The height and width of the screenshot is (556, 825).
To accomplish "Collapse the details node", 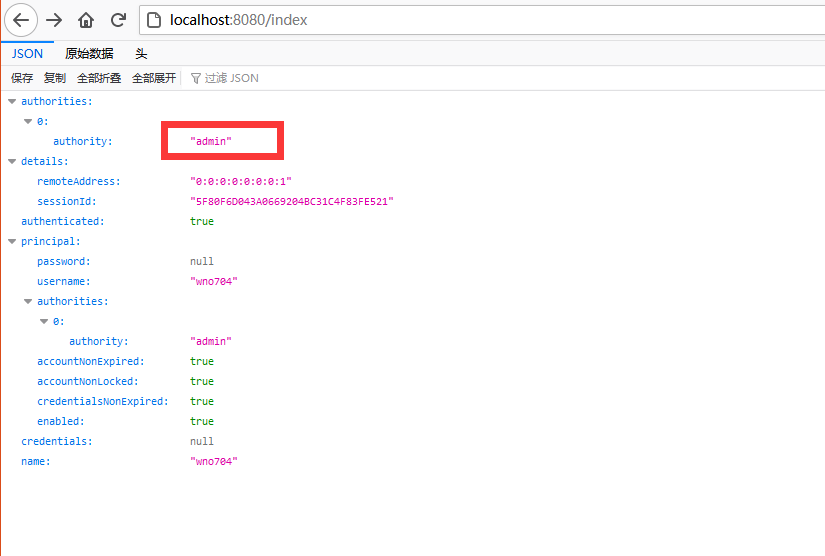I will (x=12, y=161).
